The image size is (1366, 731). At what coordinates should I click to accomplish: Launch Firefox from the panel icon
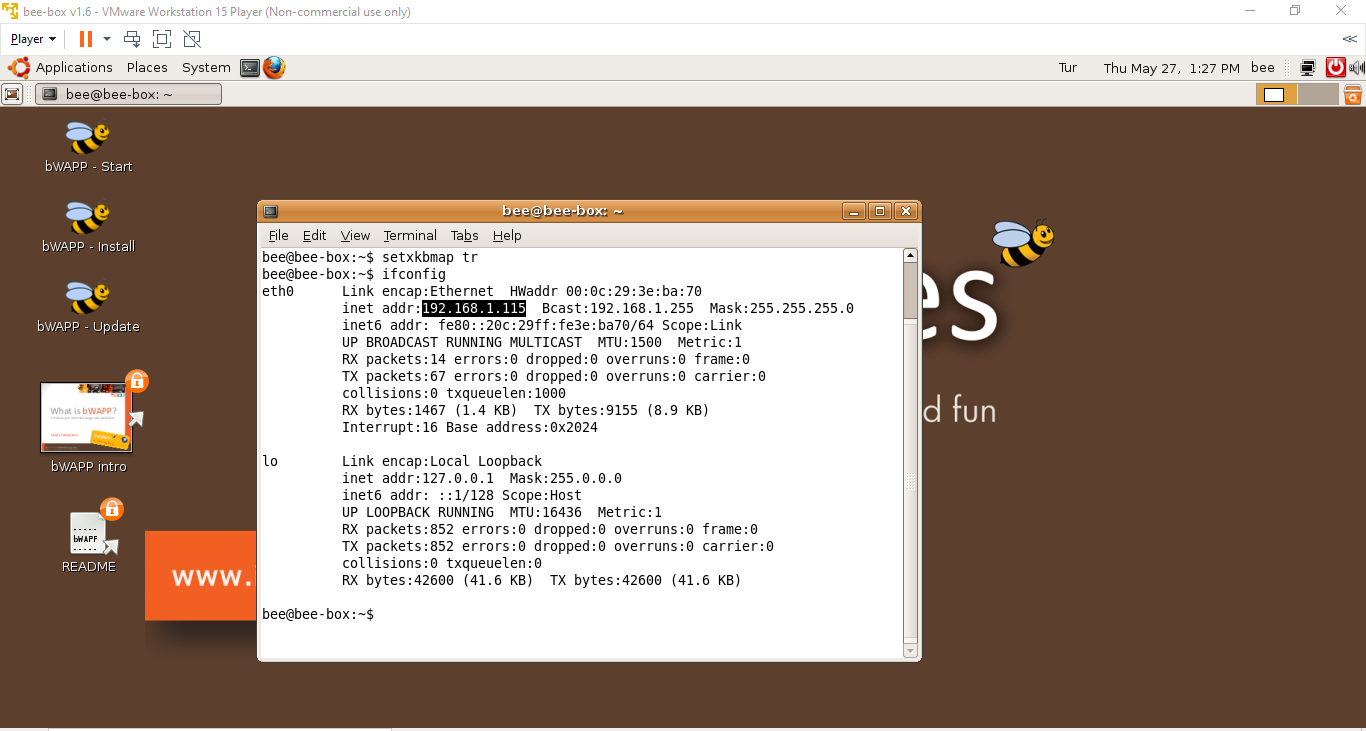pyautogui.click(x=274, y=67)
